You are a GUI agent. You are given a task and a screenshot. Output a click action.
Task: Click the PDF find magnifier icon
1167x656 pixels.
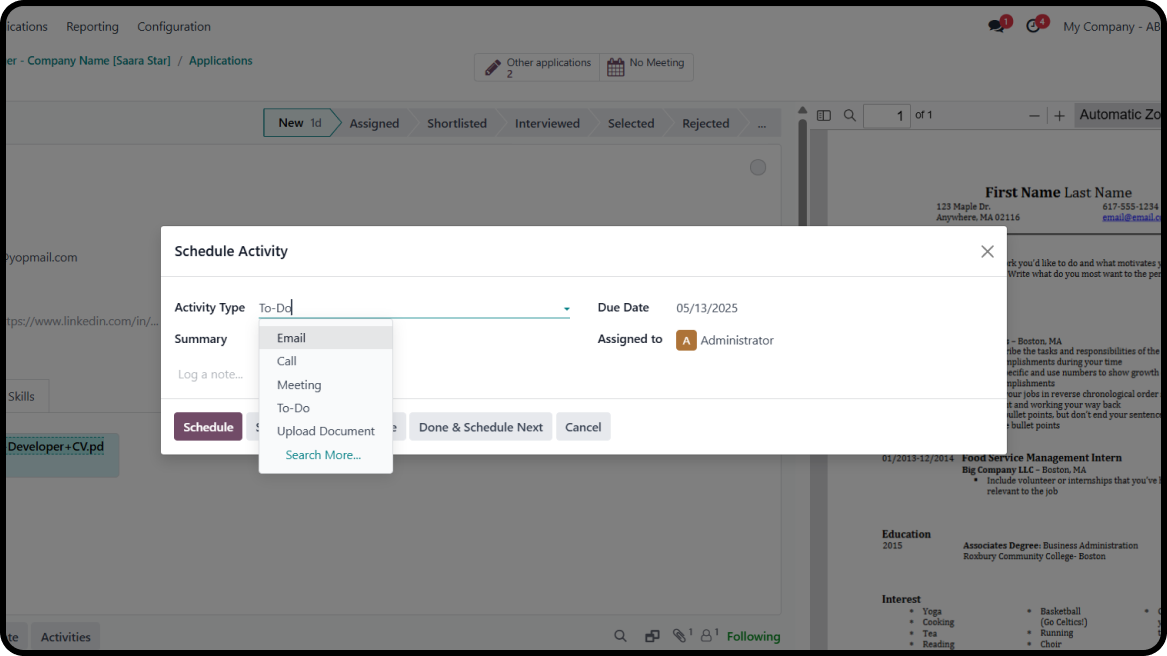pyautogui.click(x=850, y=116)
